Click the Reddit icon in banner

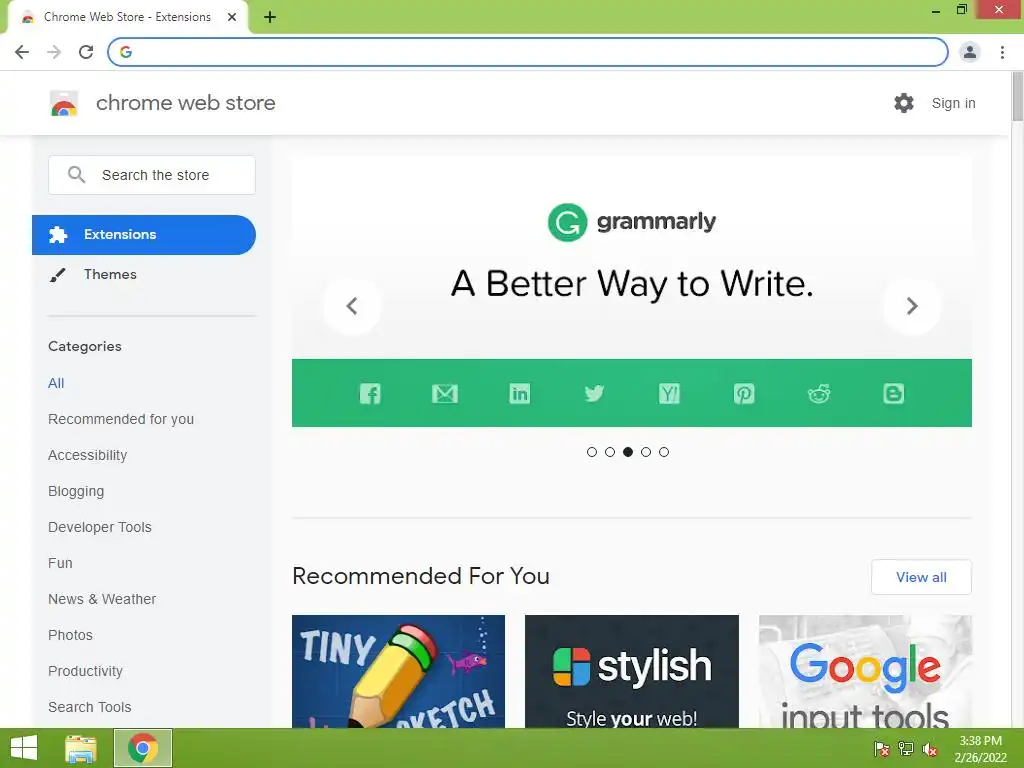[x=819, y=394]
